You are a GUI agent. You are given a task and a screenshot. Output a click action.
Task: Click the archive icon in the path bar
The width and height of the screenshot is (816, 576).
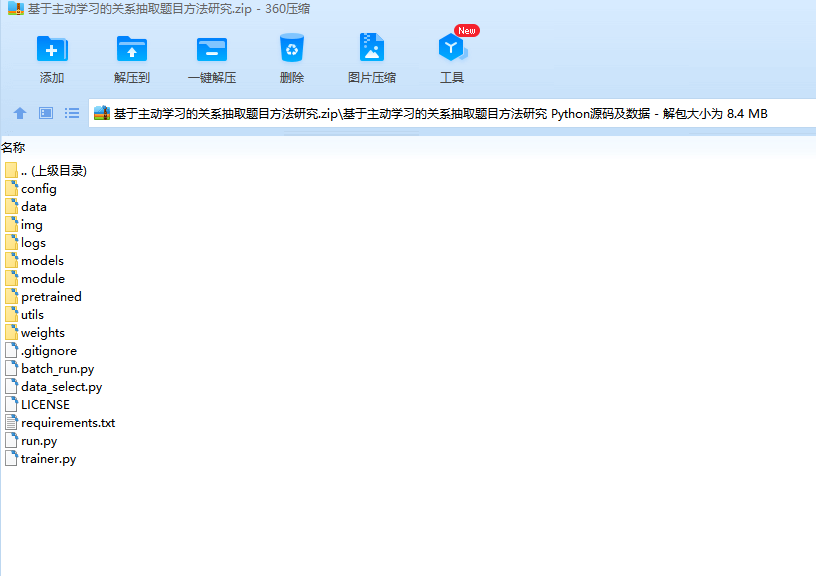coord(102,113)
